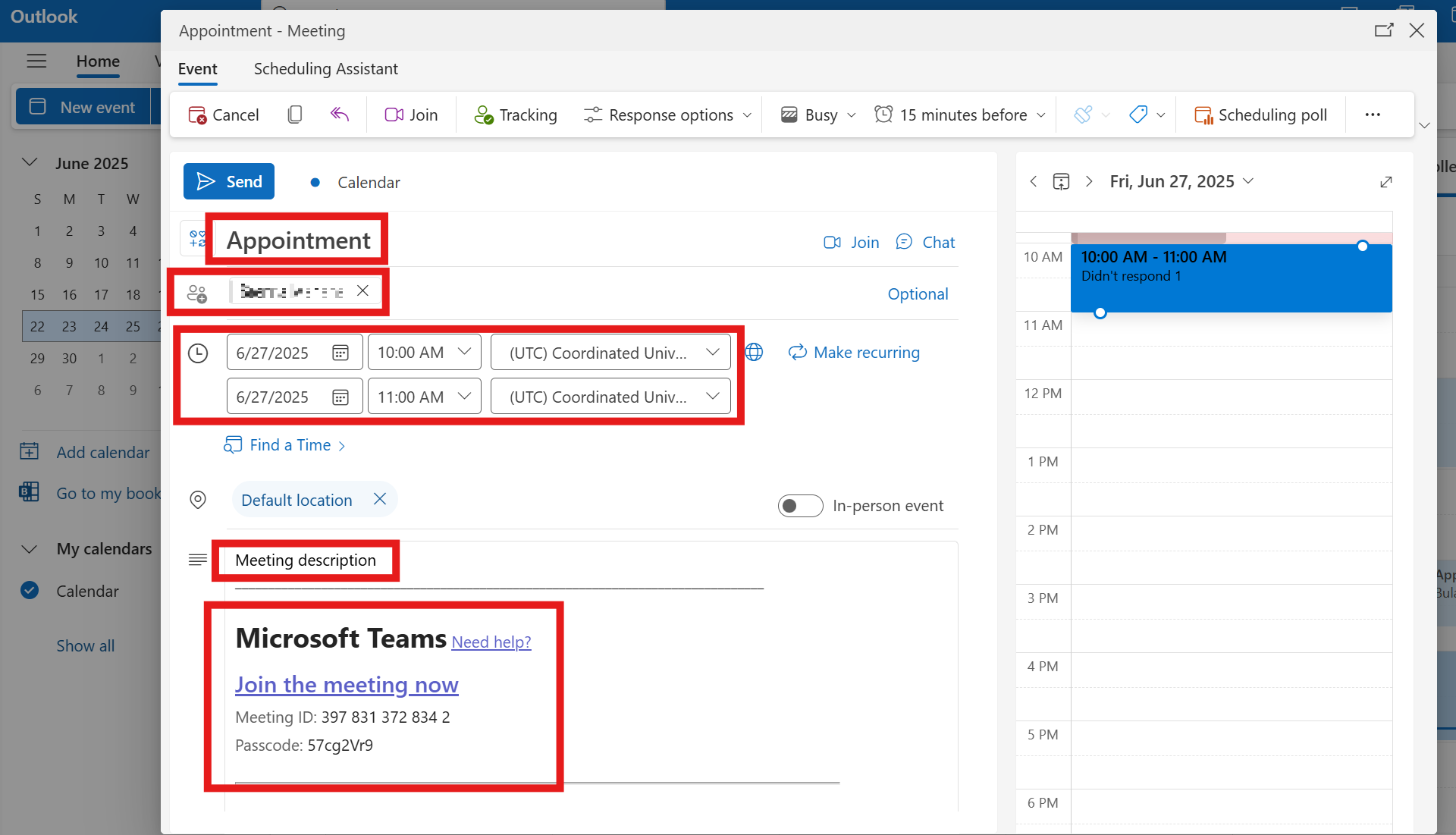The height and width of the screenshot is (835, 1456).
Task: Switch to the Scheduling Assistant tab
Action: [325, 69]
